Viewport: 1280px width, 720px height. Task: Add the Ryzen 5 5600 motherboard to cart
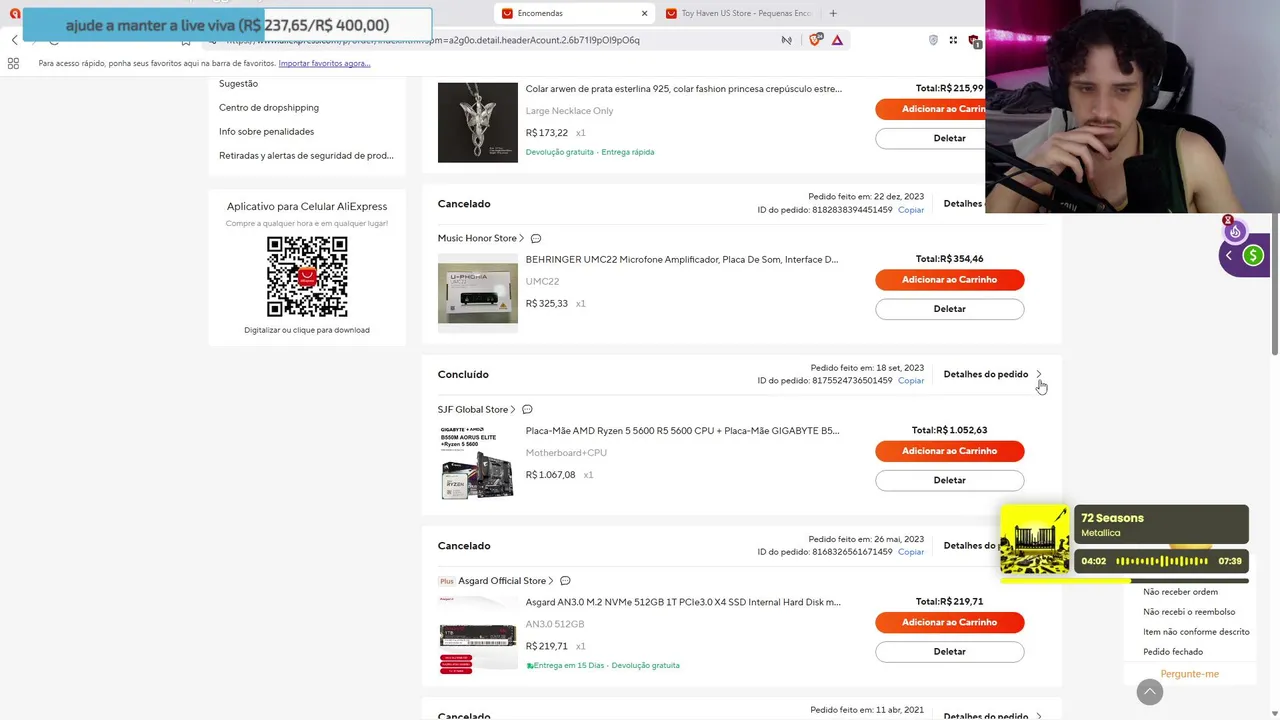click(949, 451)
